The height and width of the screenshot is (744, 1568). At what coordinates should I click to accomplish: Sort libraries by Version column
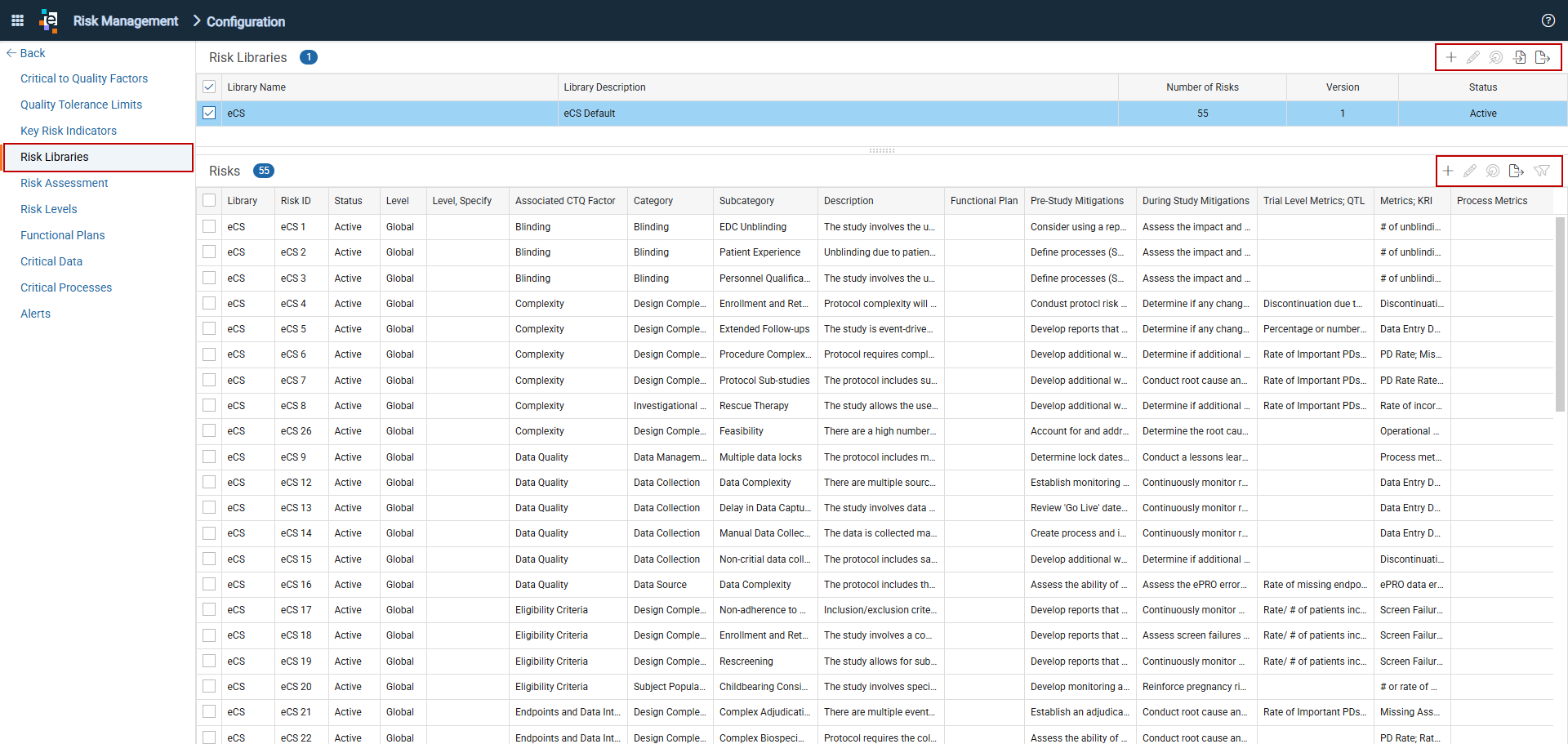[x=1343, y=87]
